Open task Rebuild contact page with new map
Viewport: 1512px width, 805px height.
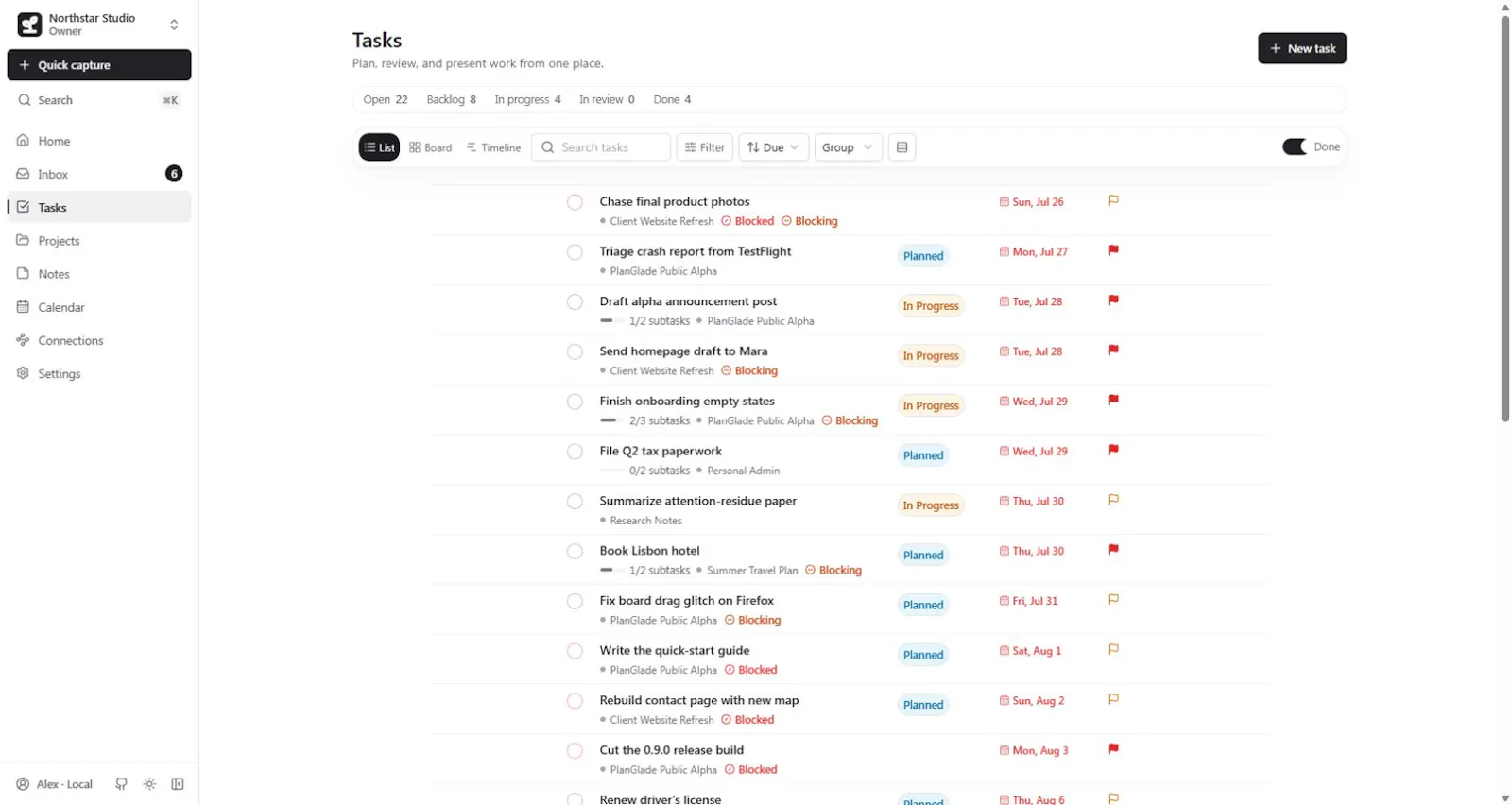(x=699, y=700)
